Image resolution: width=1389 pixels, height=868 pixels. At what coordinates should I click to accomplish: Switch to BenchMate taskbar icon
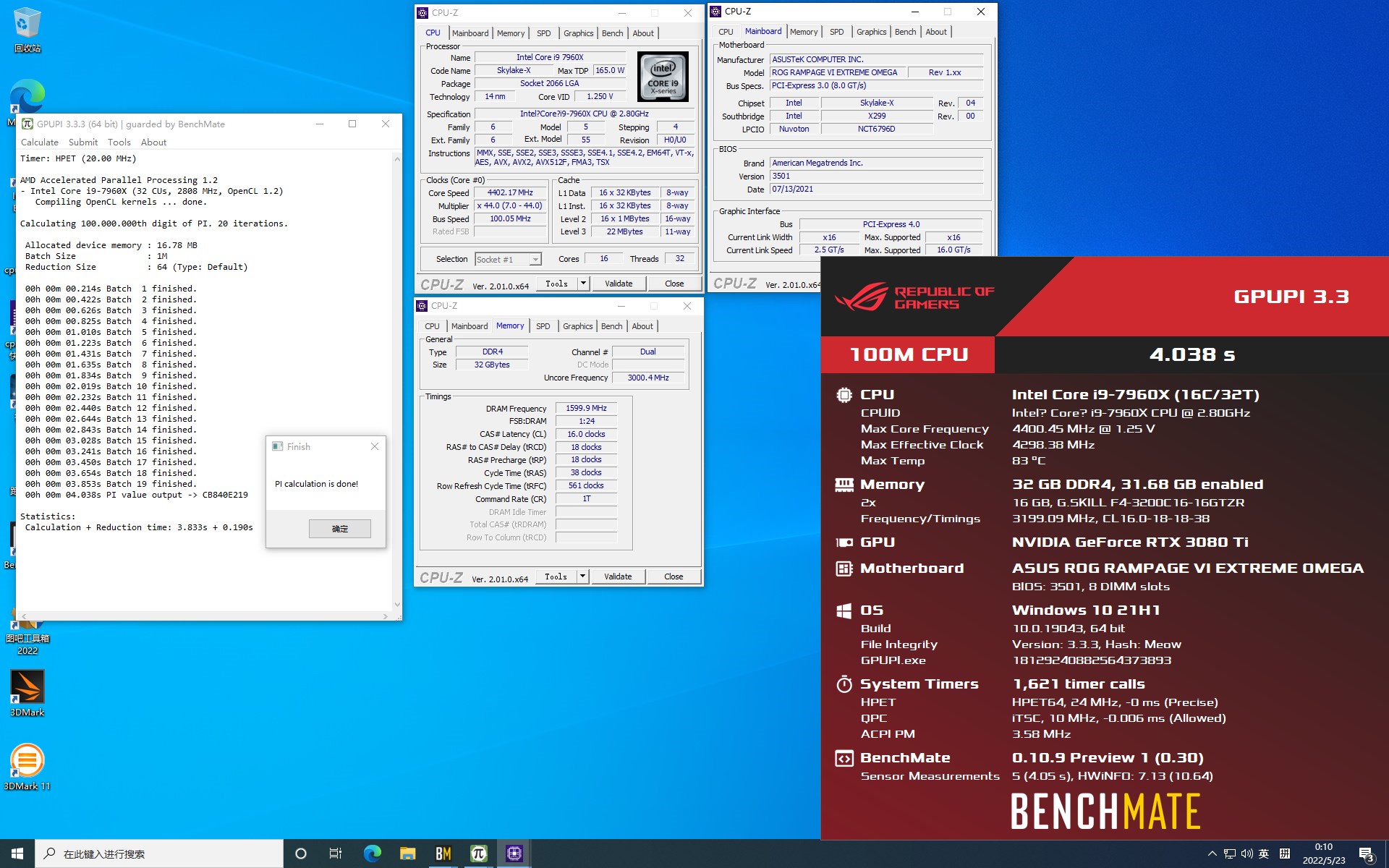[x=443, y=854]
